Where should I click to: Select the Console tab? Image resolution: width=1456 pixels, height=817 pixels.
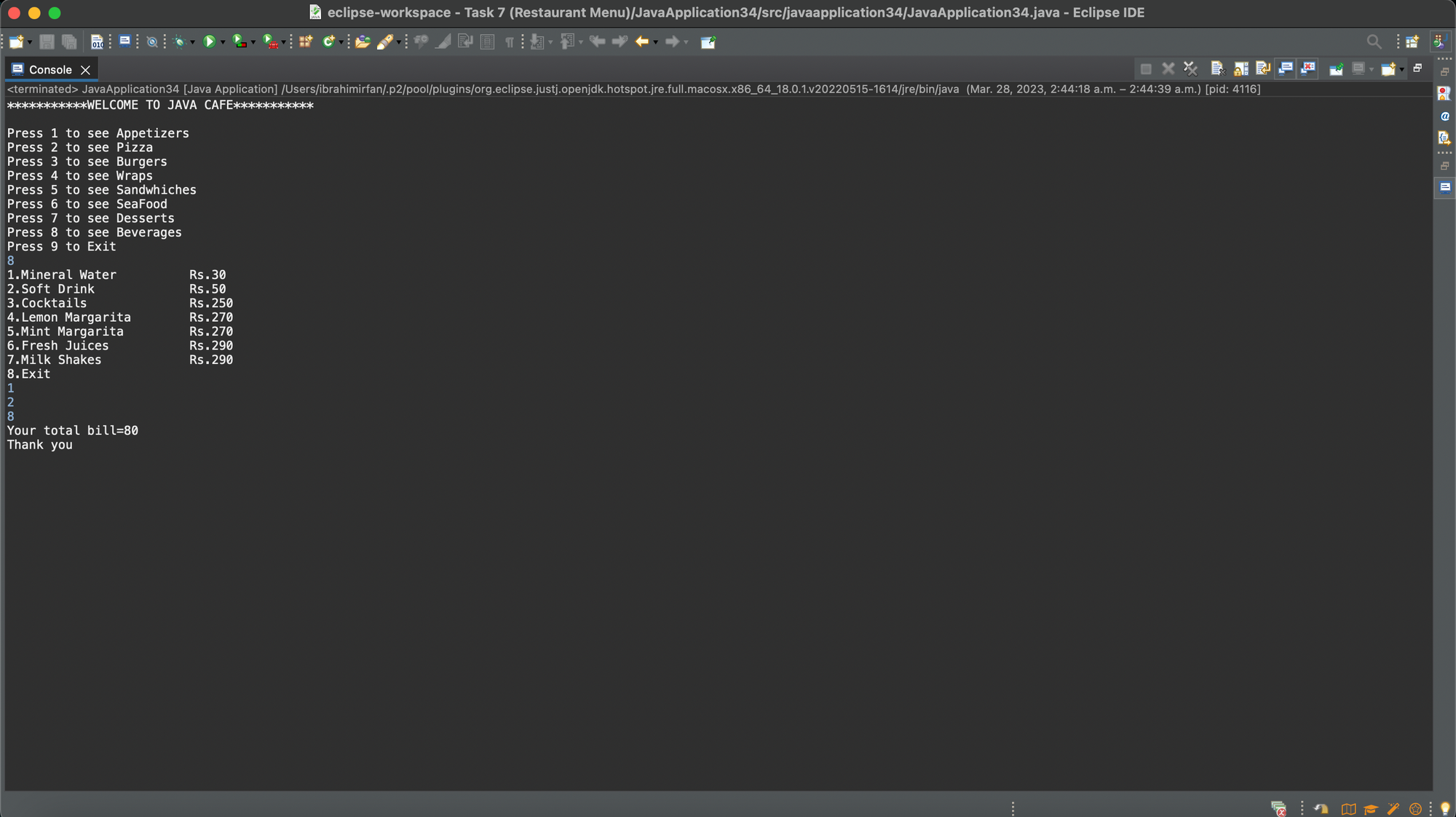point(50,70)
